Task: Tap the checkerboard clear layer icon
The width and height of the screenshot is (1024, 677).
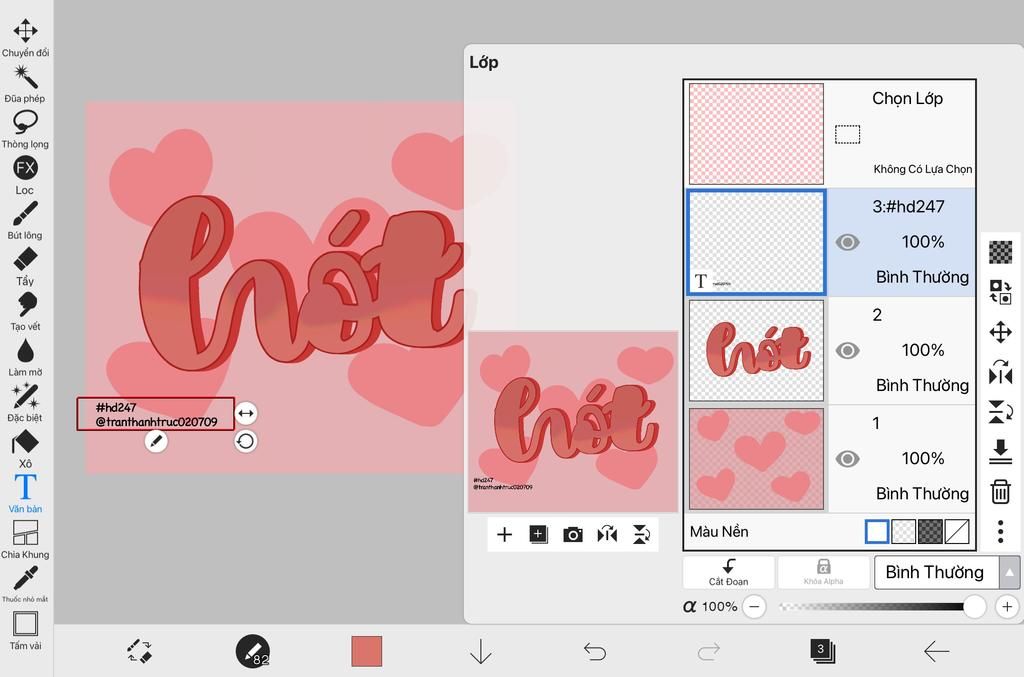Action: tap(1000, 252)
